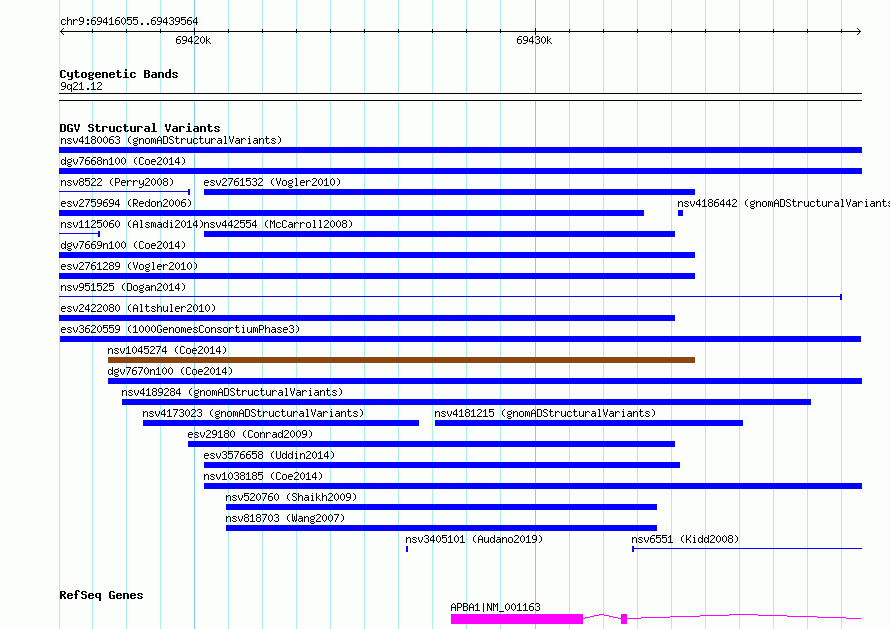The width and height of the screenshot is (890, 629).
Task: Select the 9q21.12 cytogenetic band label
Action: click(x=81, y=86)
